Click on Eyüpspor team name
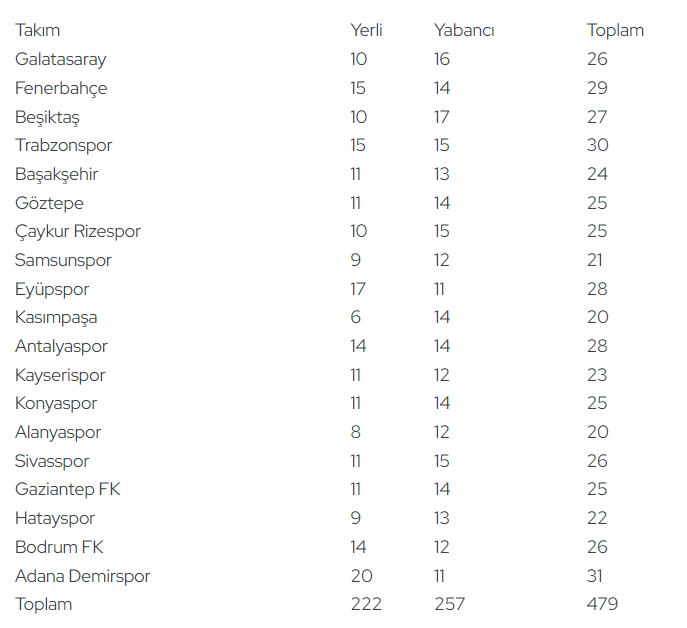The image size is (687, 628). coord(52,289)
